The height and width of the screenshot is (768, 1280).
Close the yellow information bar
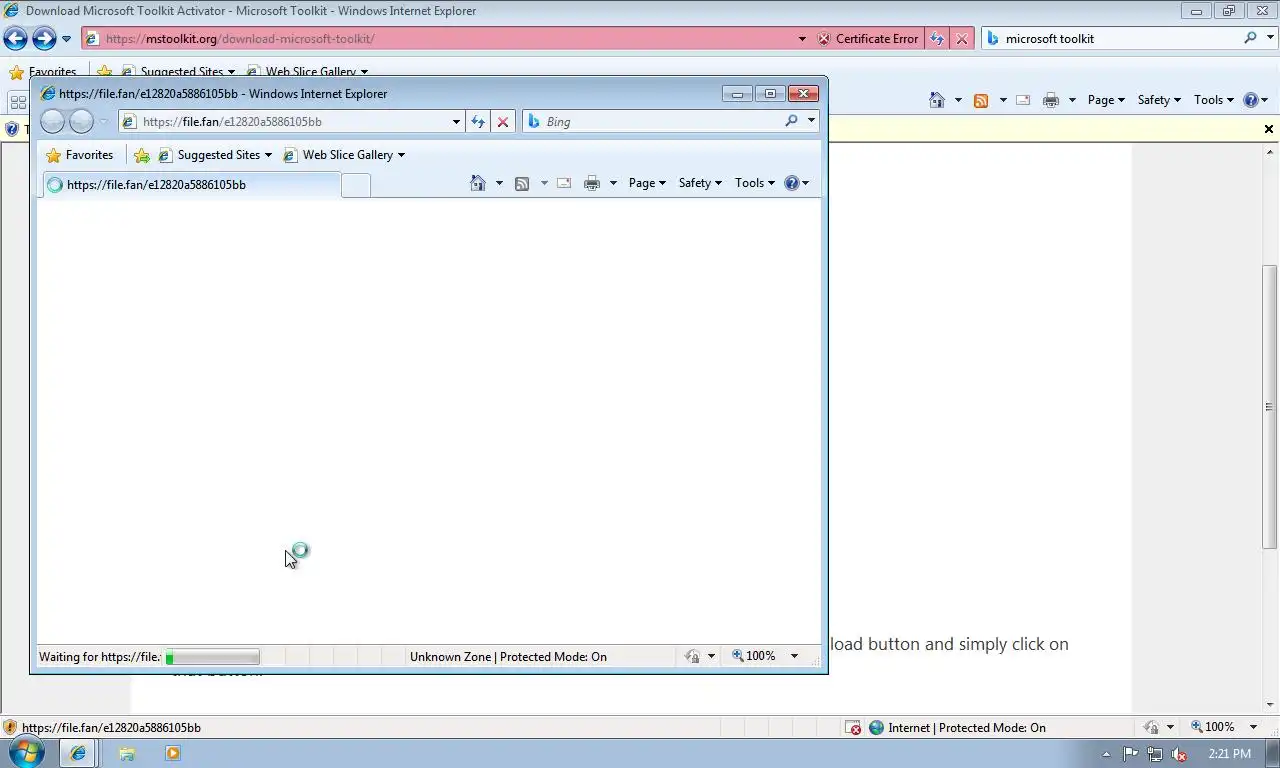coord(1269,129)
